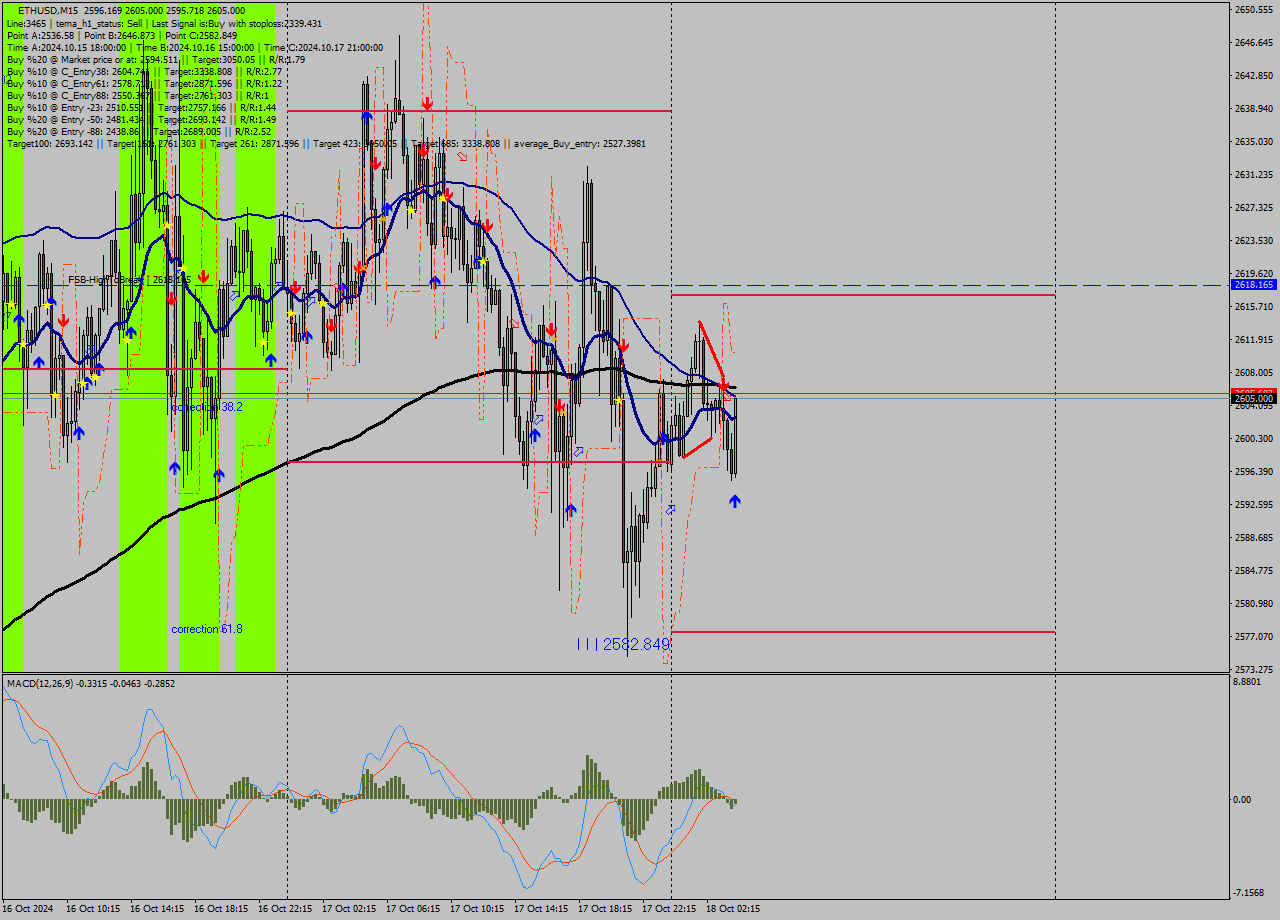The image size is (1280, 920).
Task: Select the 'Buy %20 @ Entry -50' line
Action: 141,119
